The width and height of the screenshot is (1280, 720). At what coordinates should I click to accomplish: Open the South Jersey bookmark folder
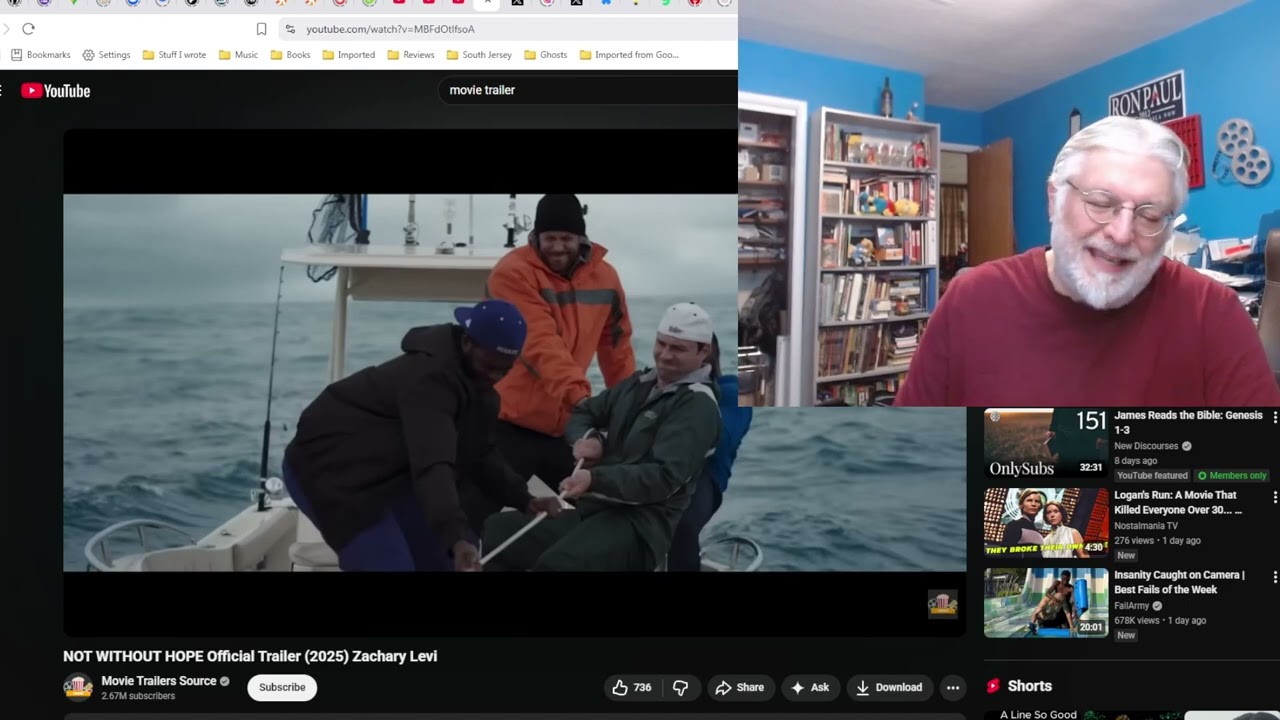point(479,55)
